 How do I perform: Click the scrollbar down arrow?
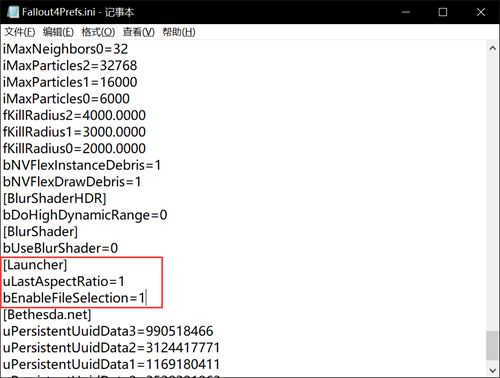point(492,370)
